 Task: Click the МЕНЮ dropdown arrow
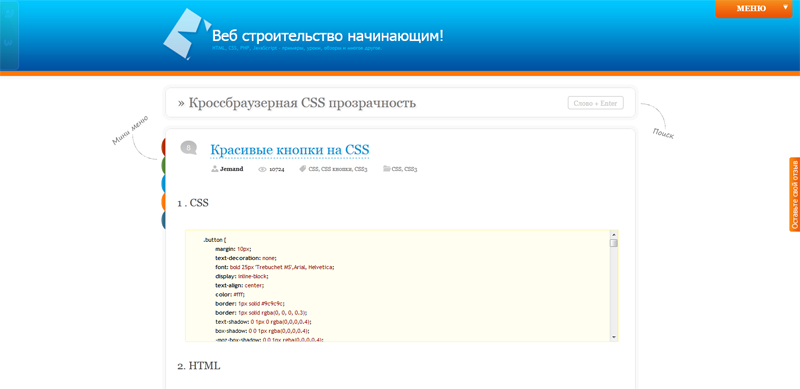pos(785,8)
